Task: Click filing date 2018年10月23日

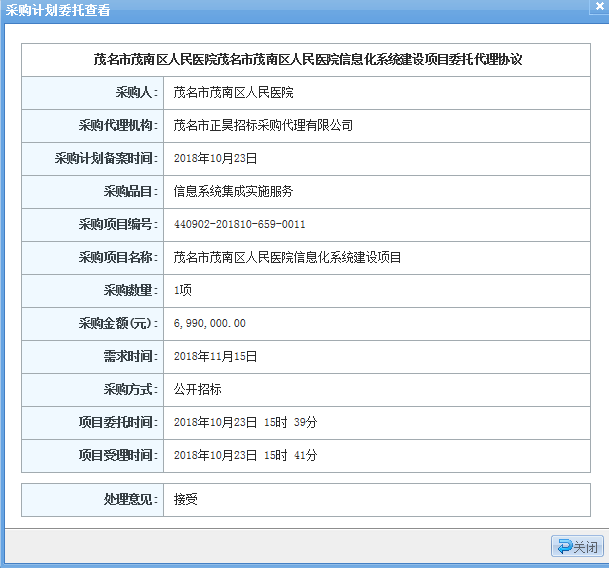Action: pos(216,159)
